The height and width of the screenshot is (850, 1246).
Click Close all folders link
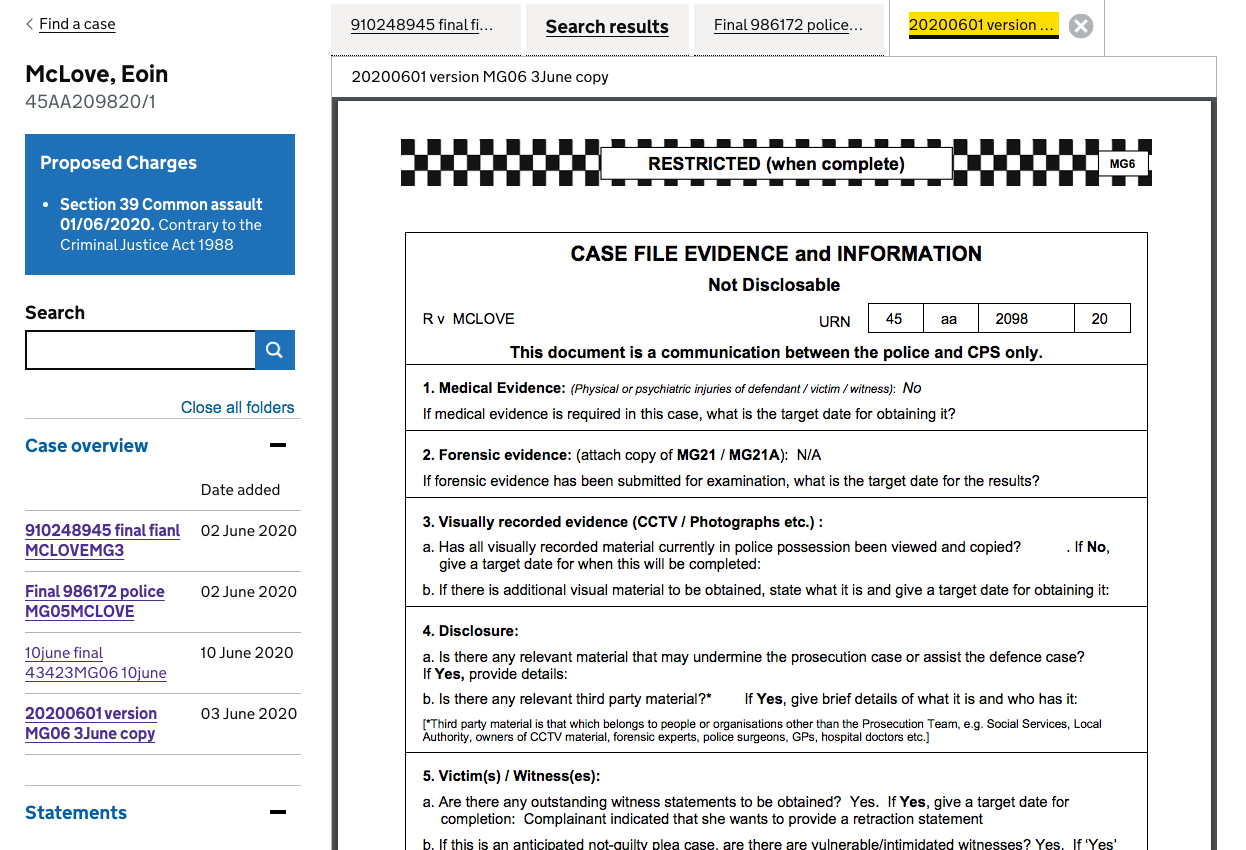pyautogui.click(x=237, y=407)
